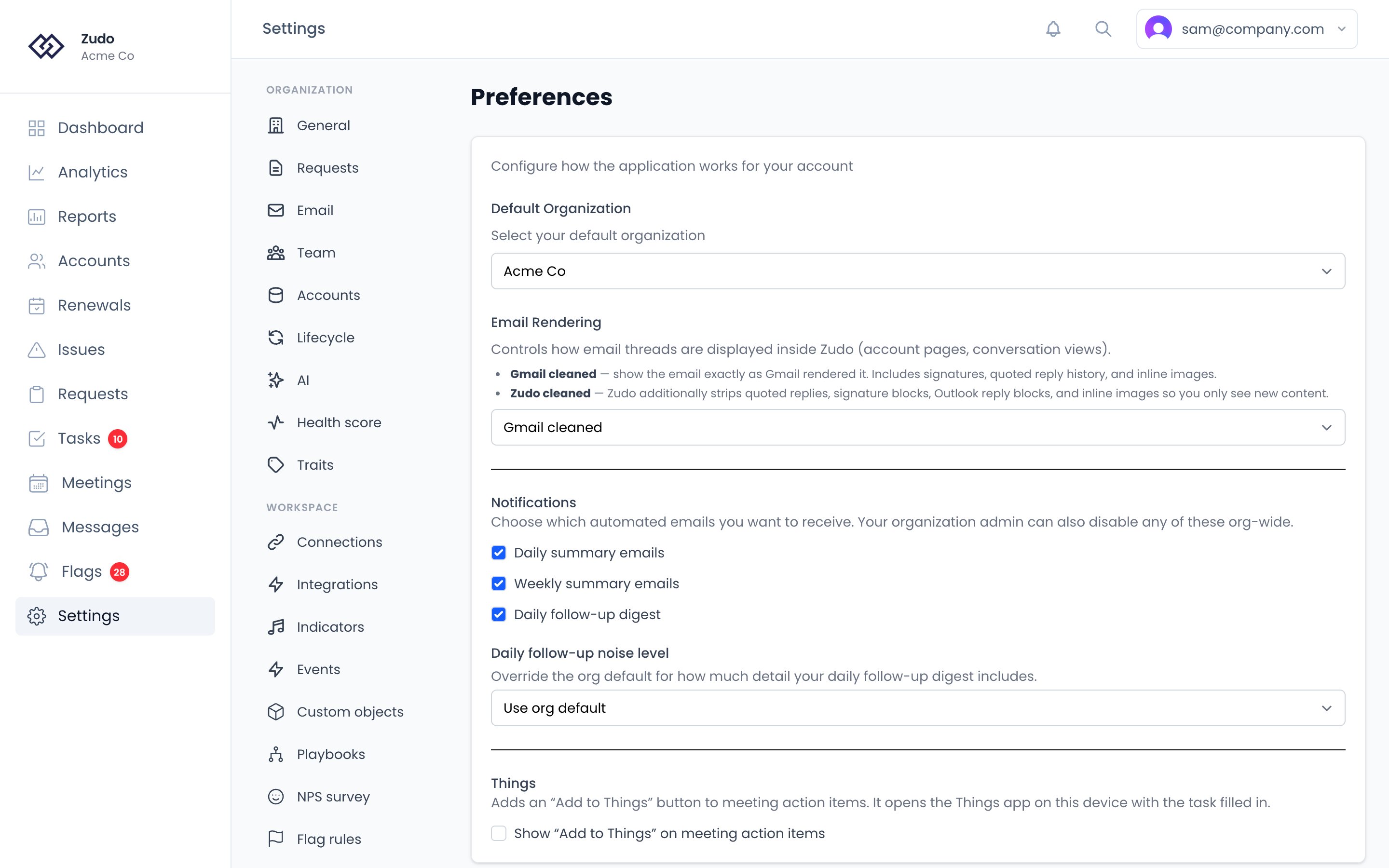Image resolution: width=1389 pixels, height=868 pixels.
Task: Click the Traits tag icon
Action: tap(276, 465)
